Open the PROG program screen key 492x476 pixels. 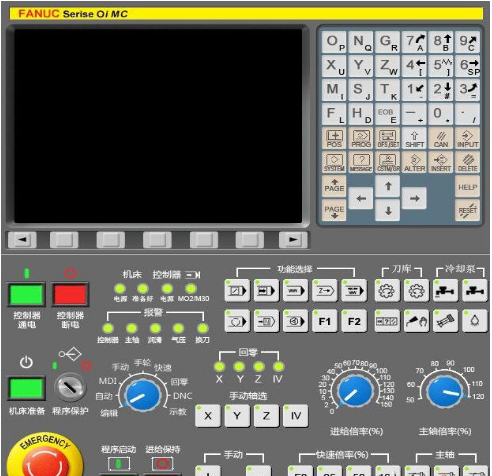[x=361, y=138]
